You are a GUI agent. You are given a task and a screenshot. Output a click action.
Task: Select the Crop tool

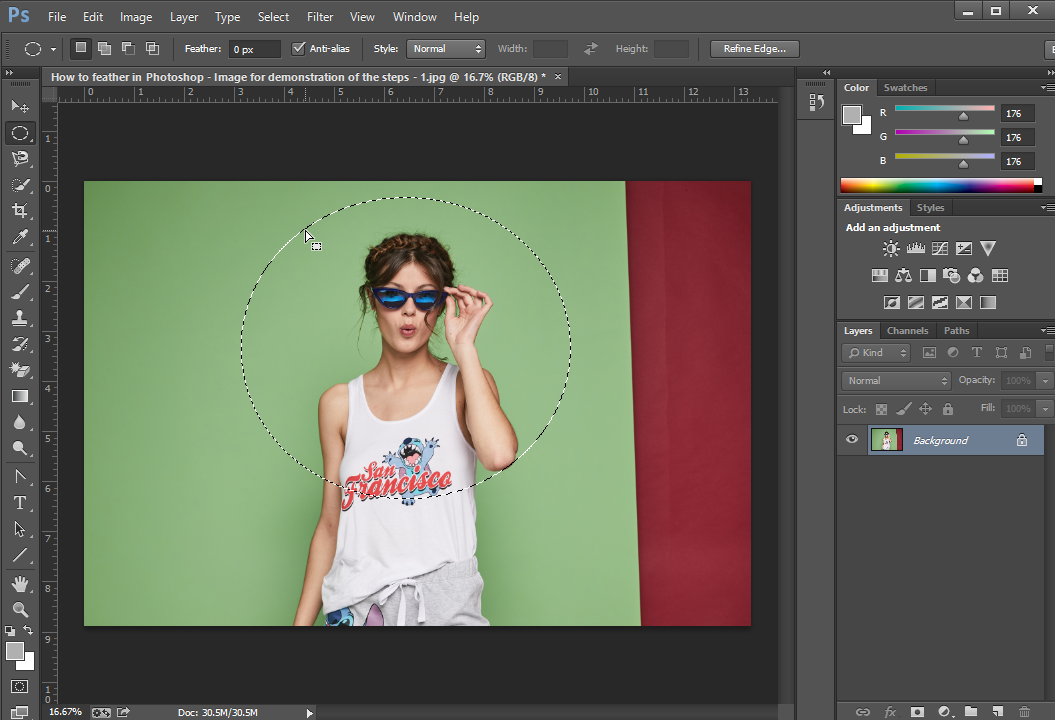(x=21, y=211)
